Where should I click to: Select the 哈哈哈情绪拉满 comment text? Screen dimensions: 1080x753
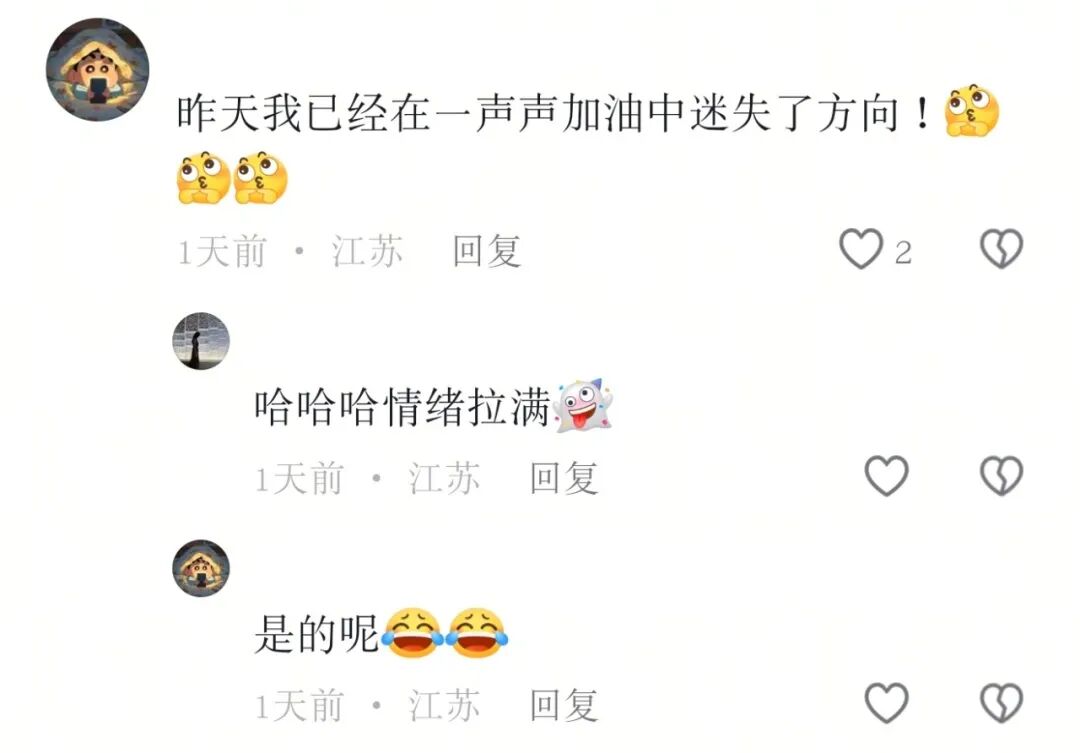pyautogui.click(x=403, y=407)
